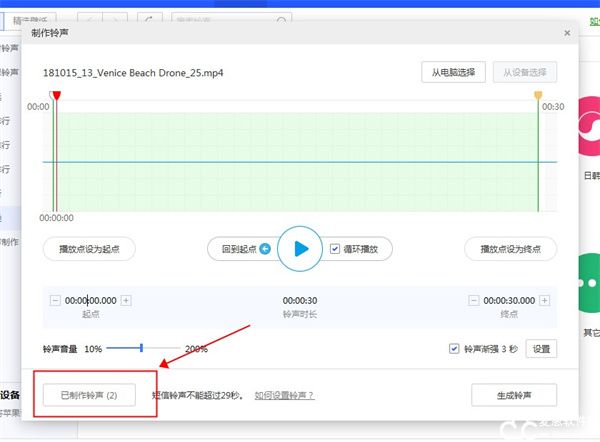
Task: Decrease start time with minus icon
Action: click(54, 300)
